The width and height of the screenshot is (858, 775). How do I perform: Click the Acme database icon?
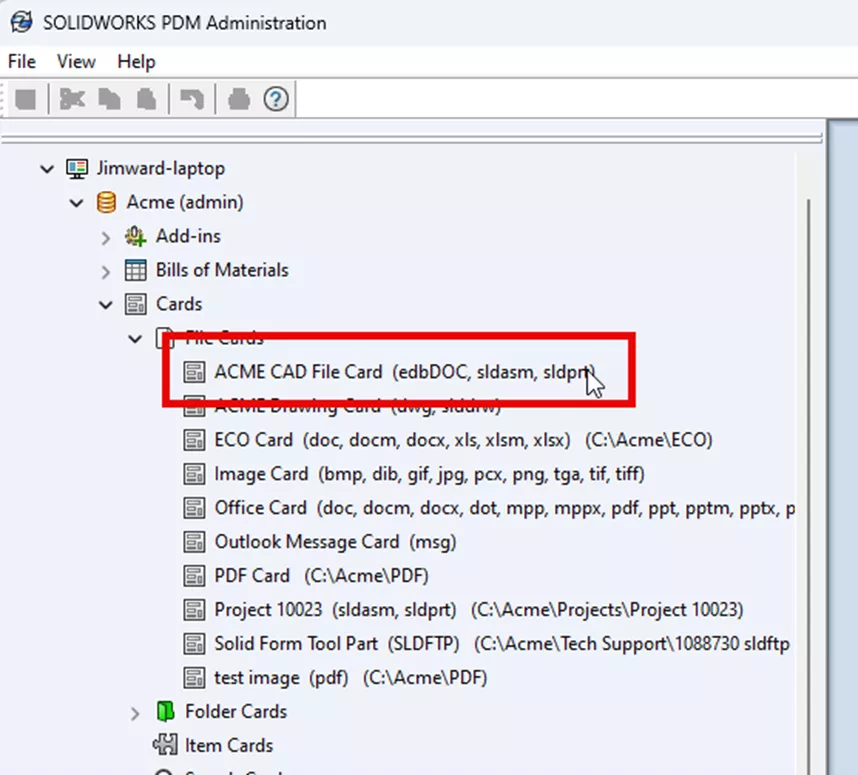[x=105, y=202]
